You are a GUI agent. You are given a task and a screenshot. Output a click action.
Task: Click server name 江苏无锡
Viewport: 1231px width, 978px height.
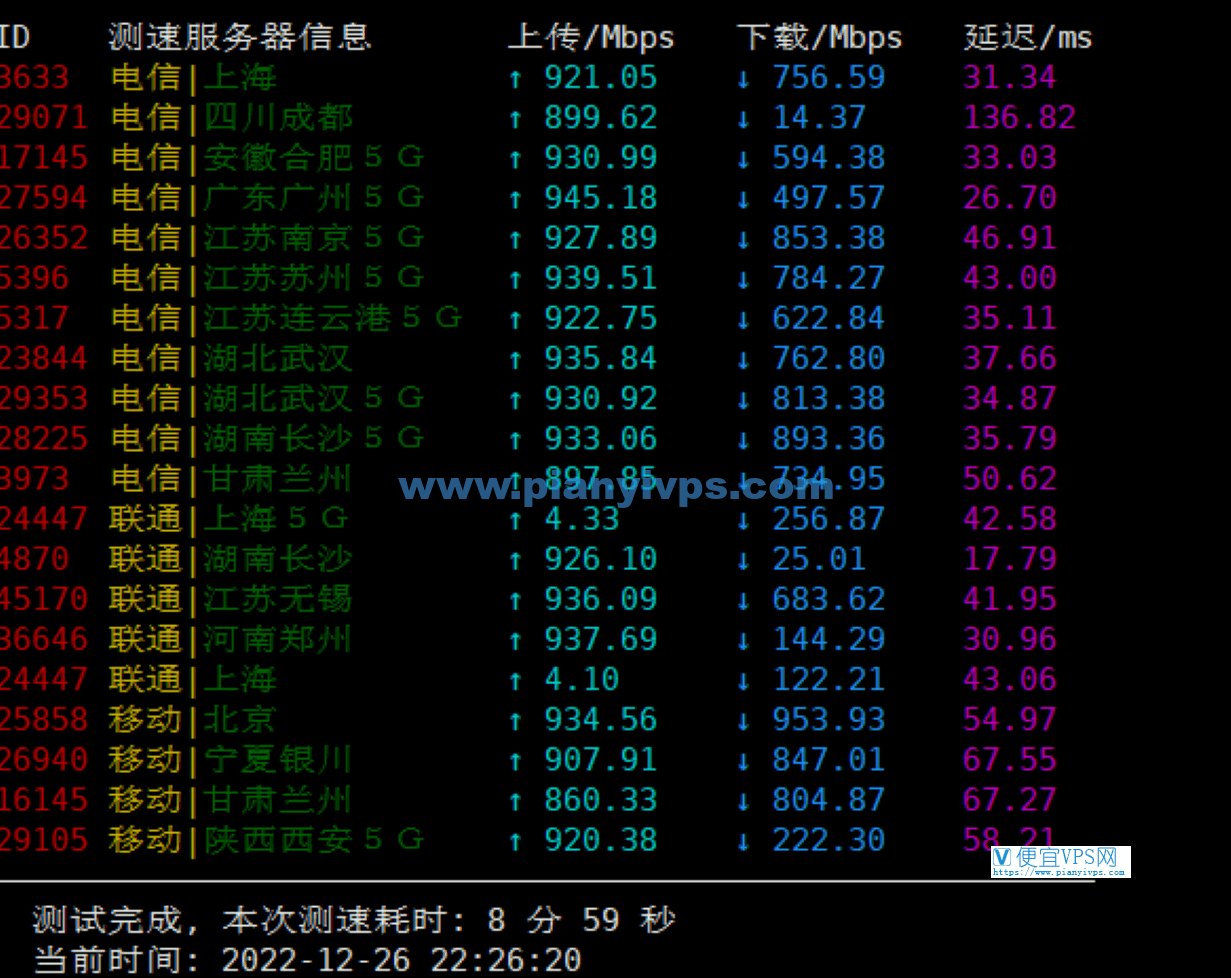[279, 598]
